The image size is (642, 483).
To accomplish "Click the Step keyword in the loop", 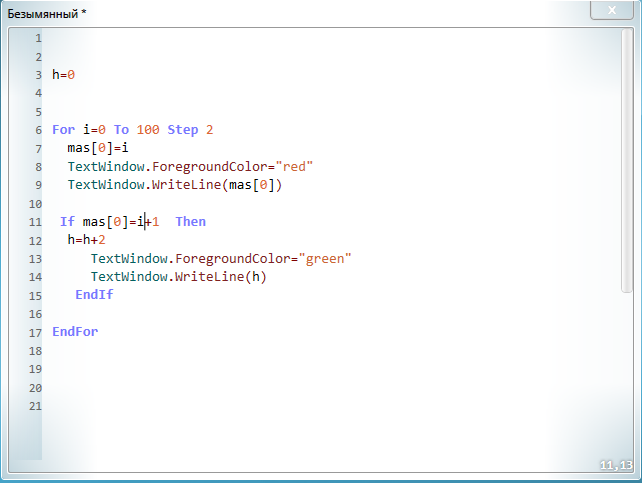I will point(183,130).
